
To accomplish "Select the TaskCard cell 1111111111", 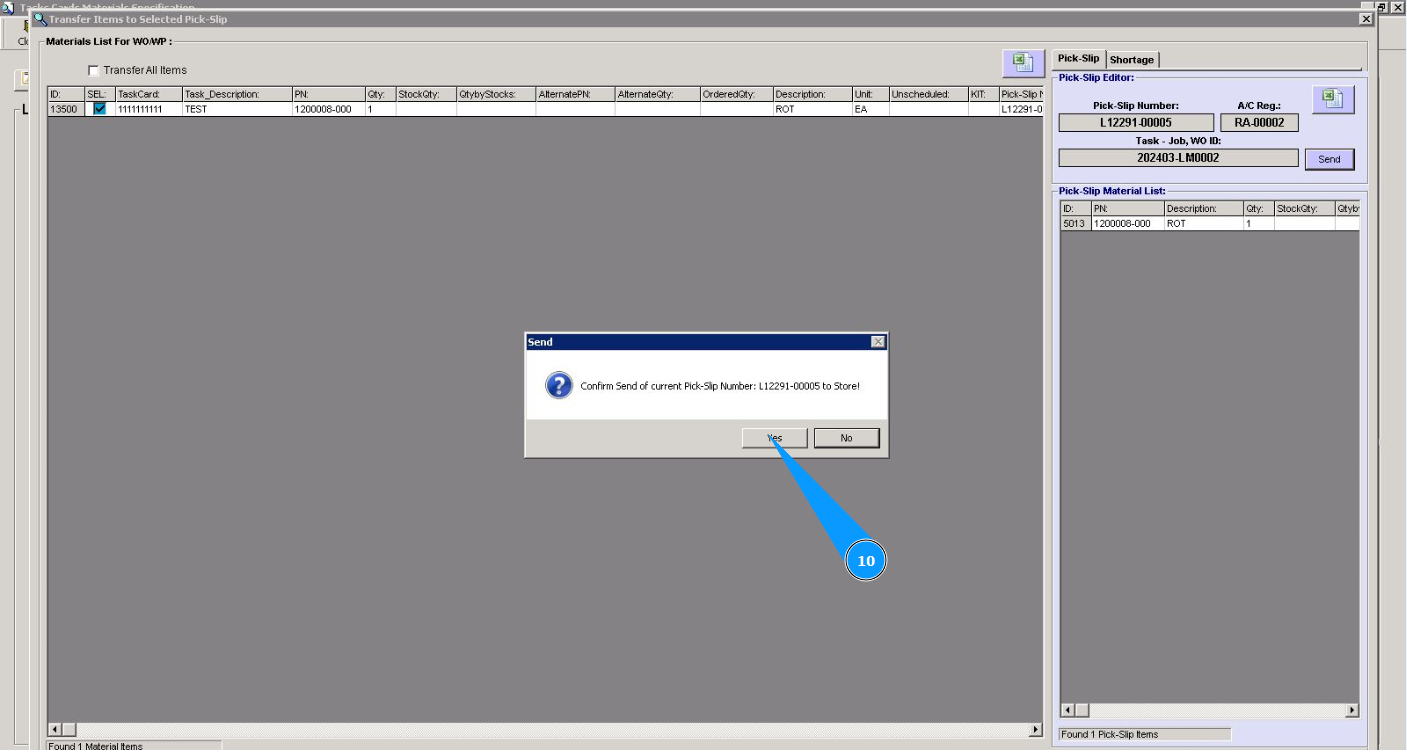I will pyautogui.click(x=148, y=109).
